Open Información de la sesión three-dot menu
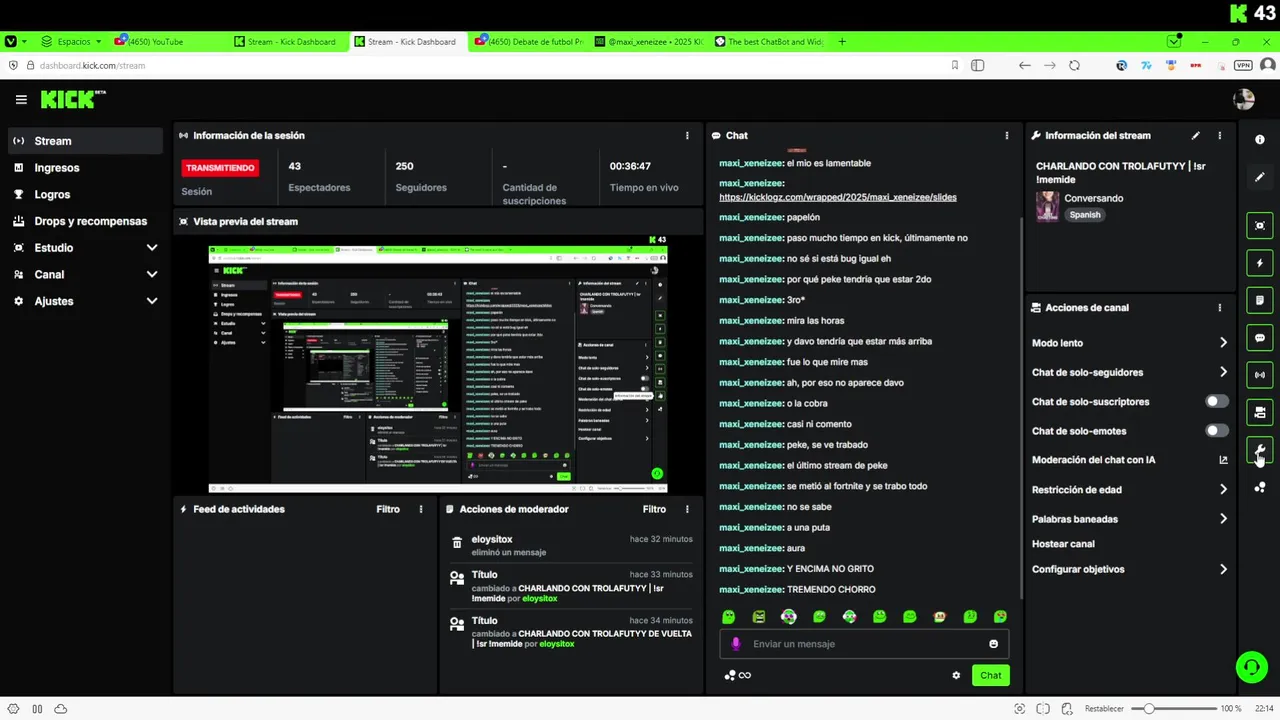The height and width of the screenshot is (720, 1280). click(687, 135)
